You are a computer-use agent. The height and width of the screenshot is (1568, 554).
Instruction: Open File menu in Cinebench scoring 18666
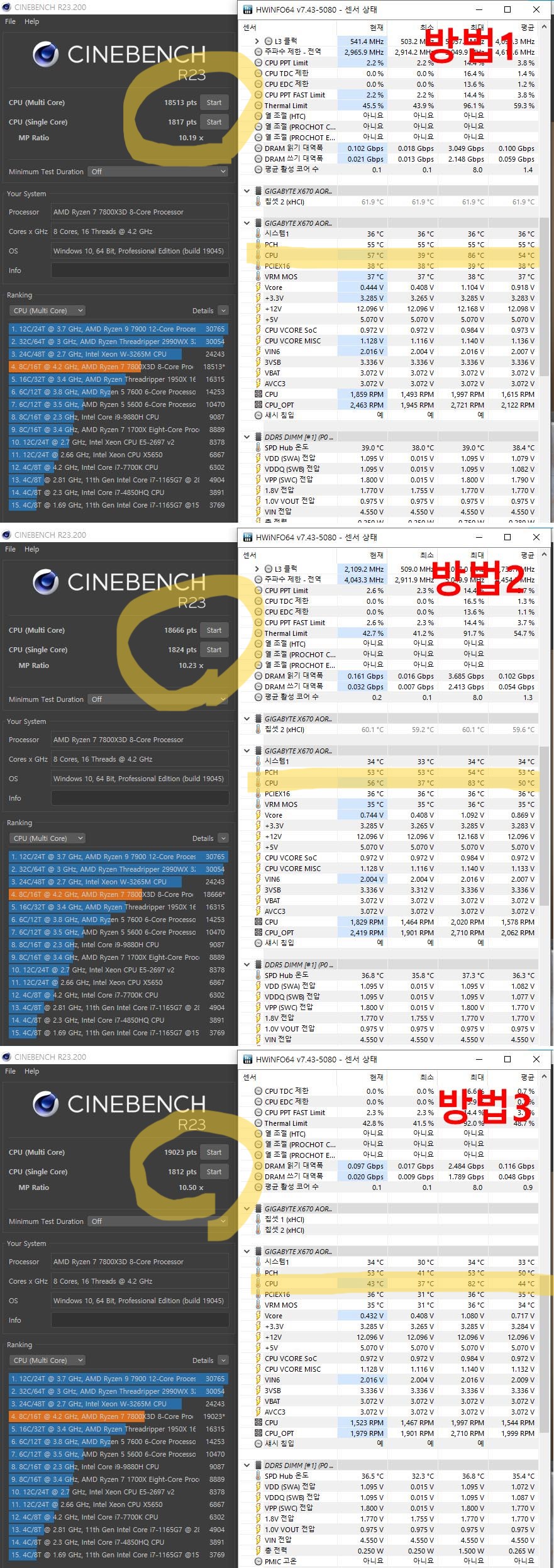click(x=11, y=549)
